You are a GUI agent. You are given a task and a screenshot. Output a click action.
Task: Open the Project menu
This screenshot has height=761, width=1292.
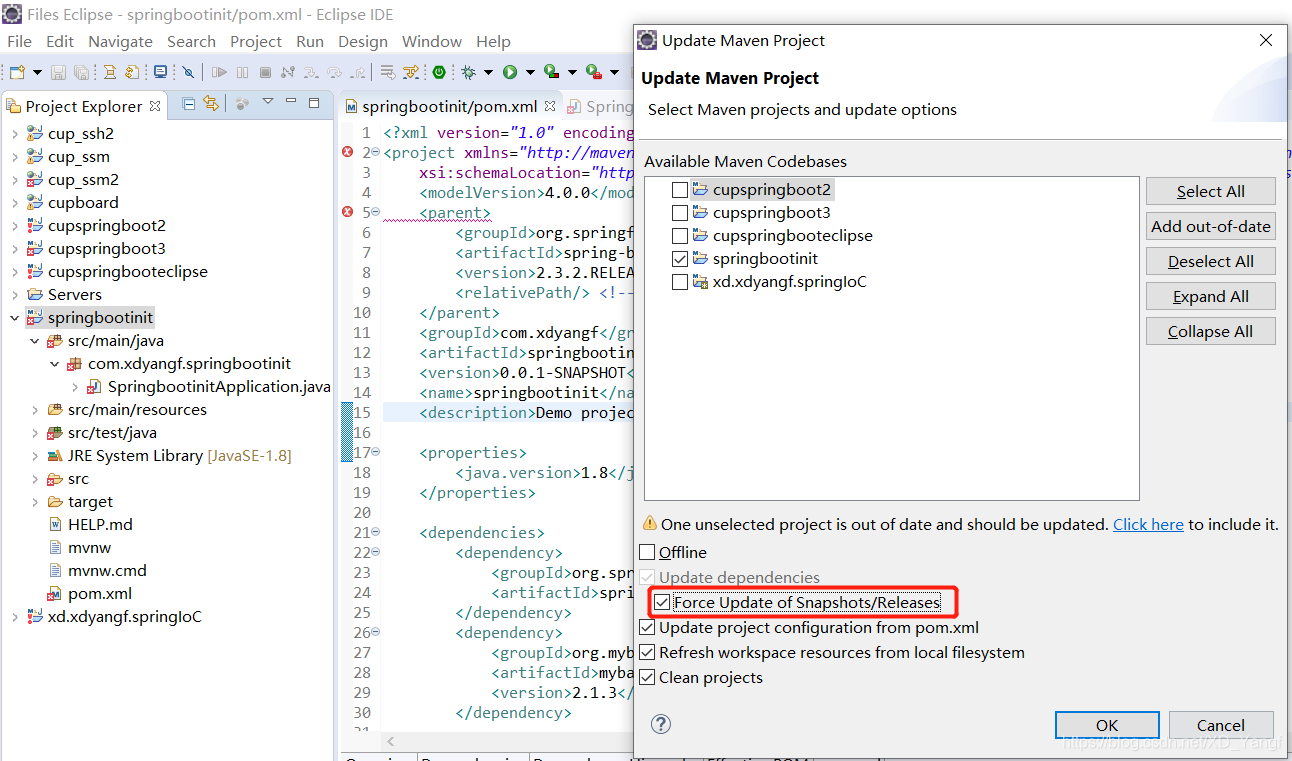pyautogui.click(x=256, y=41)
